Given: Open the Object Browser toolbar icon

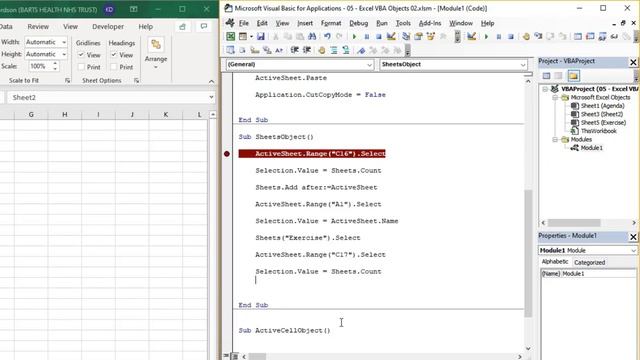Looking at the screenshot, I should (x=431, y=36).
